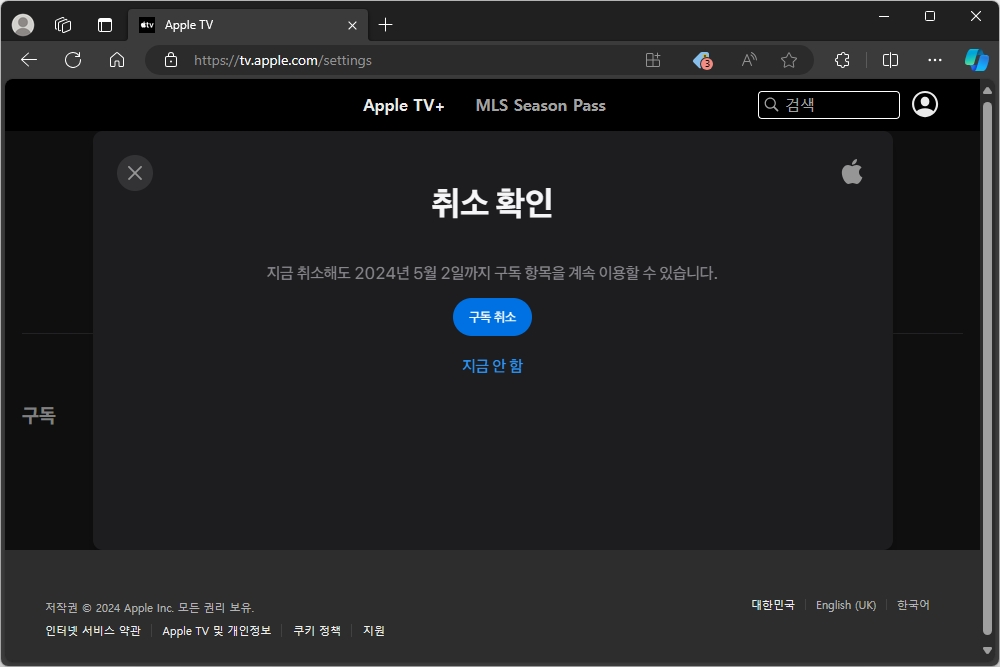
Task: Maximize the browser window
Action: pos(929,17)
